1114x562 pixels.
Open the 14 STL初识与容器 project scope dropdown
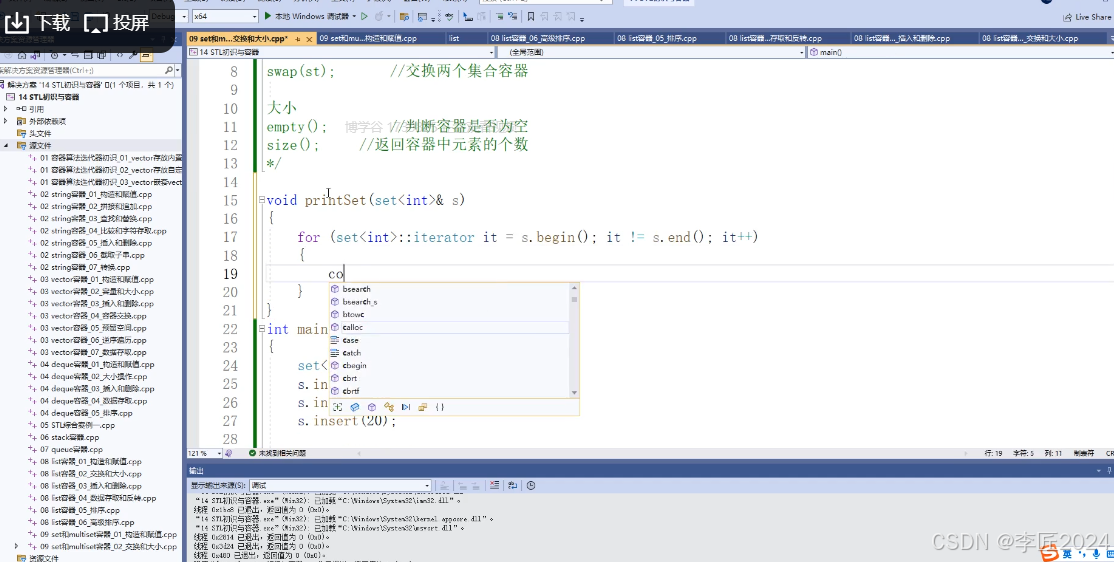(341, 53)
